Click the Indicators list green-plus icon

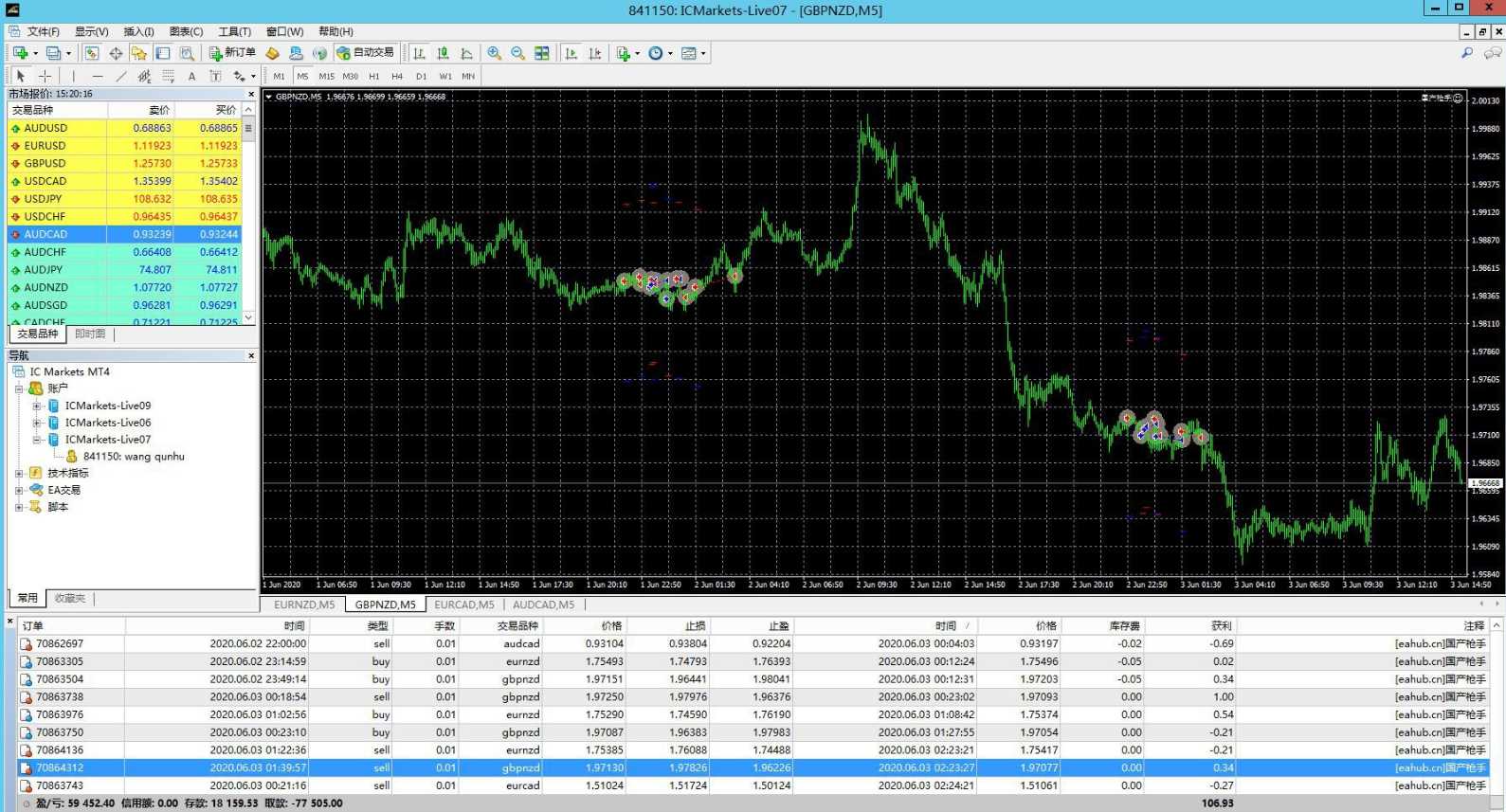623,53
